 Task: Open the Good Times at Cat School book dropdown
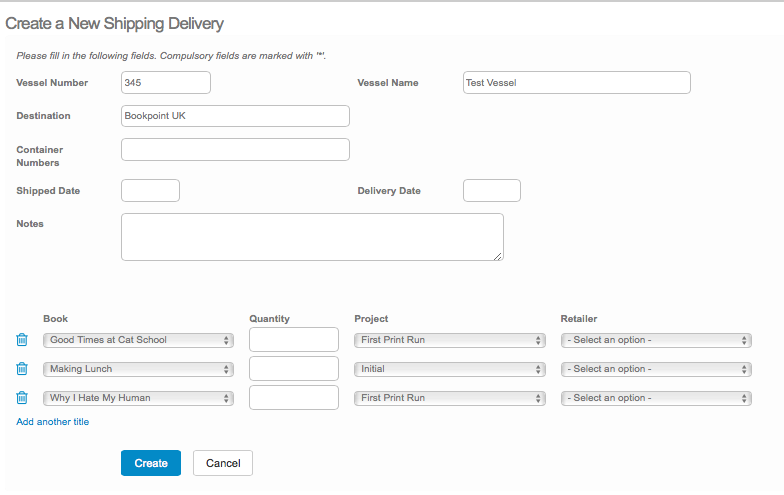point(139,340)
